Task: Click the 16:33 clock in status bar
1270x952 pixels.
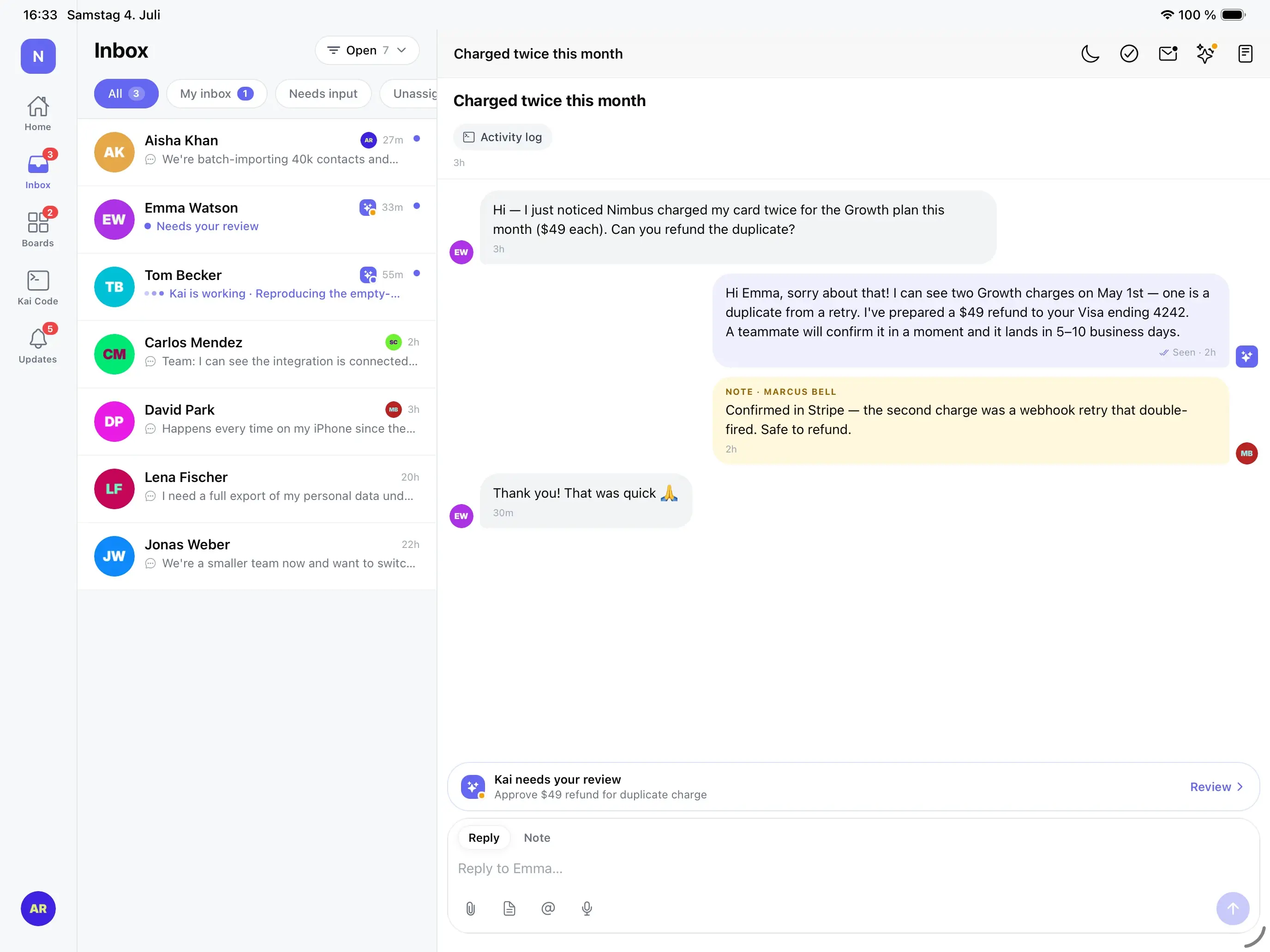Action: pyautogui.click(x=40, y=15)
